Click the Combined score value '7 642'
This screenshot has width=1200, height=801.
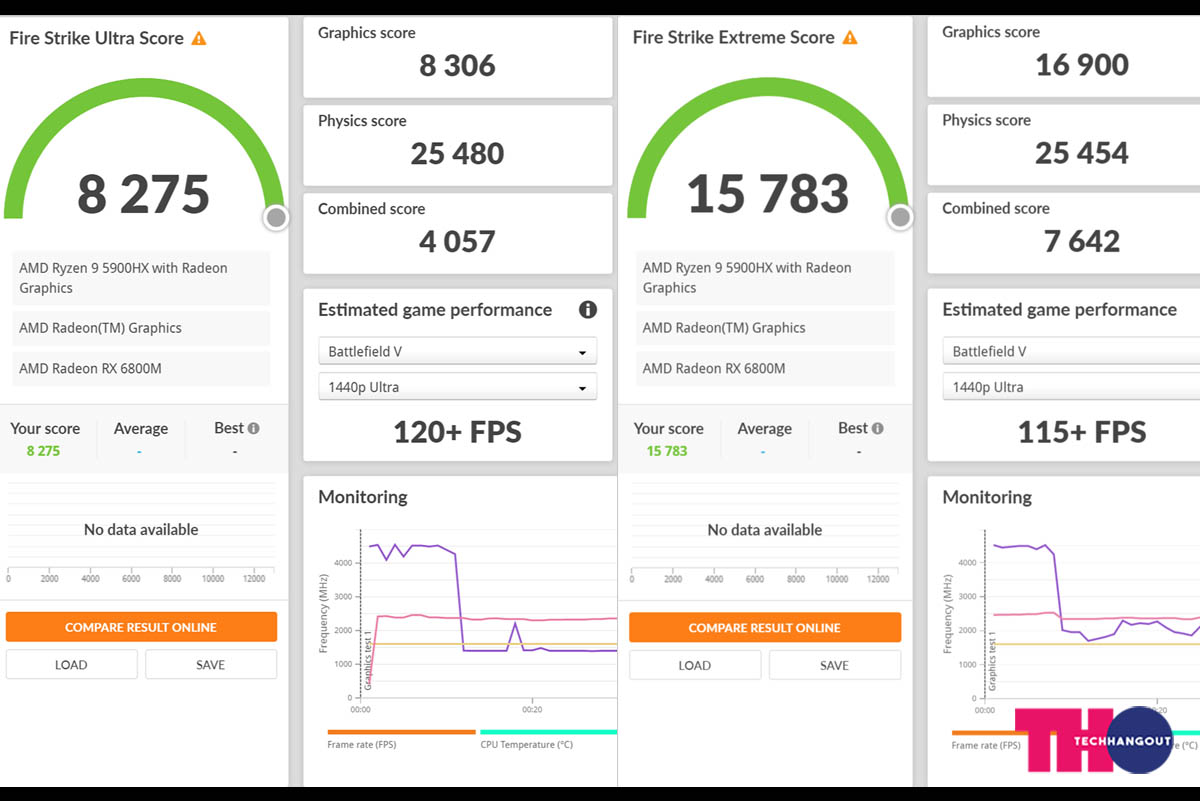(1082, 241)
